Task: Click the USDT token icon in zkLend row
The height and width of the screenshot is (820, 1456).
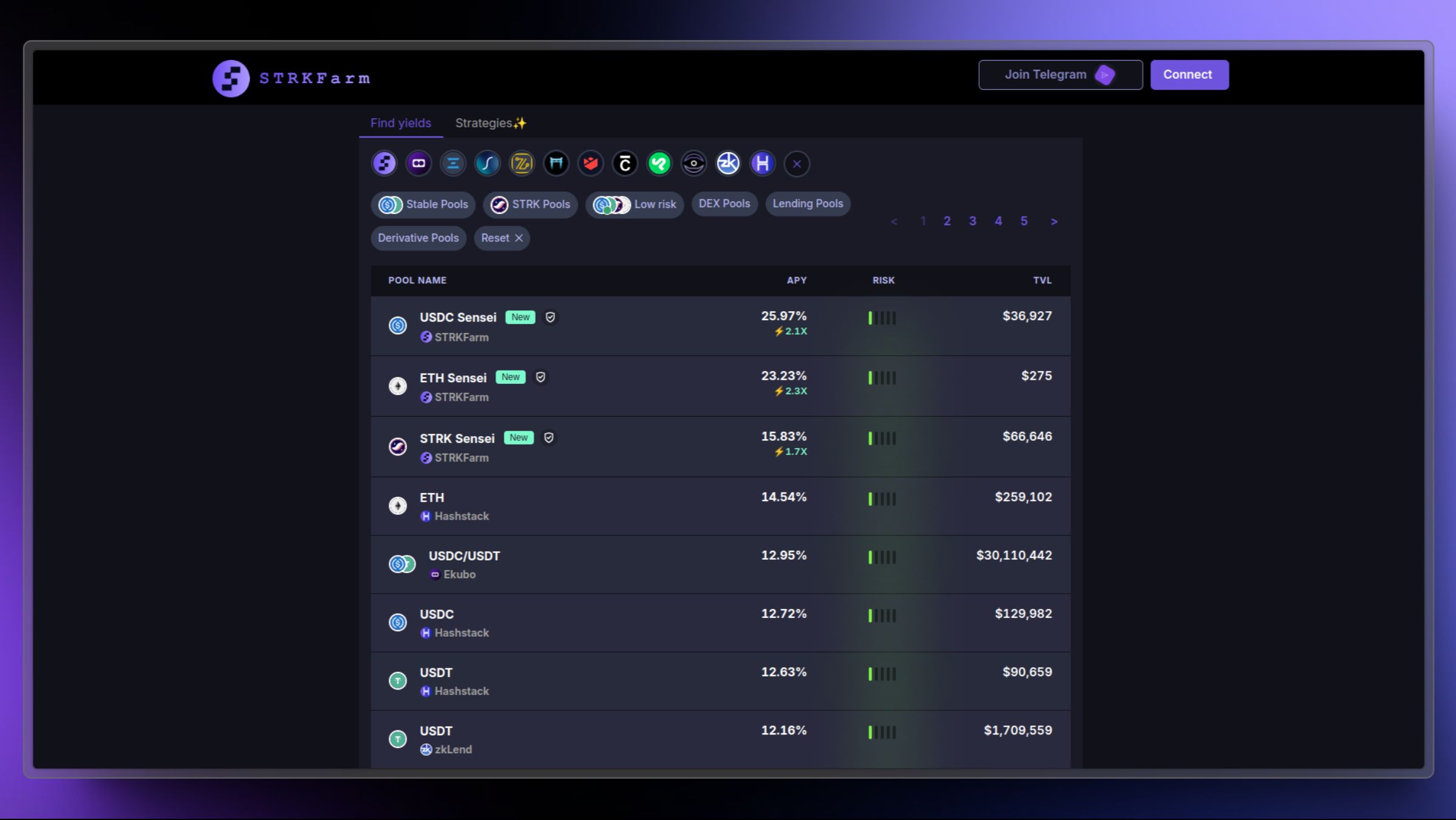Action: pos(397,739)
